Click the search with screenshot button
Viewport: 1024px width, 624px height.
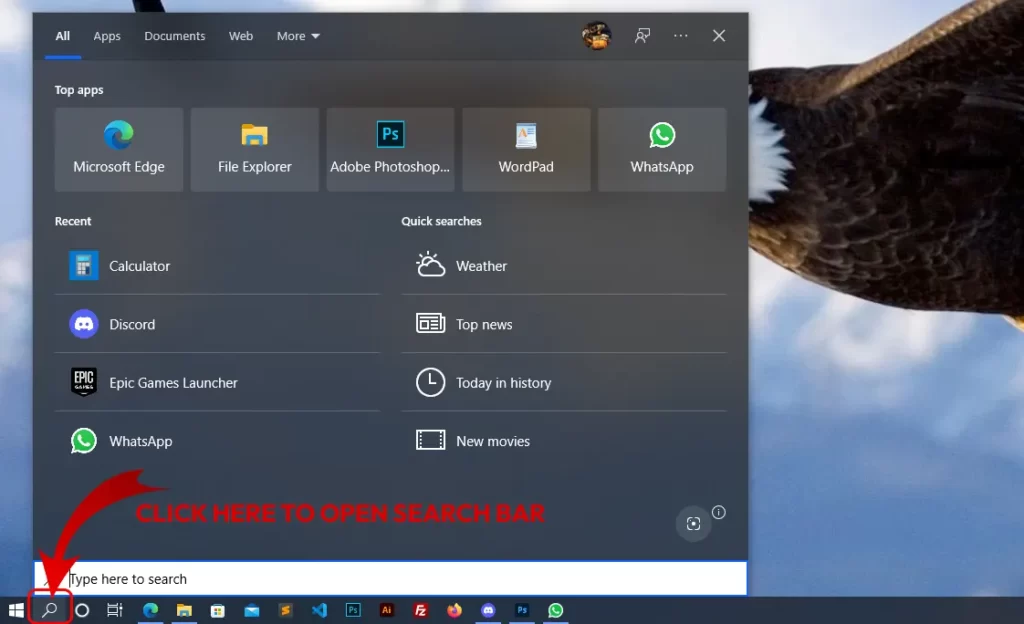coord(693,523)
